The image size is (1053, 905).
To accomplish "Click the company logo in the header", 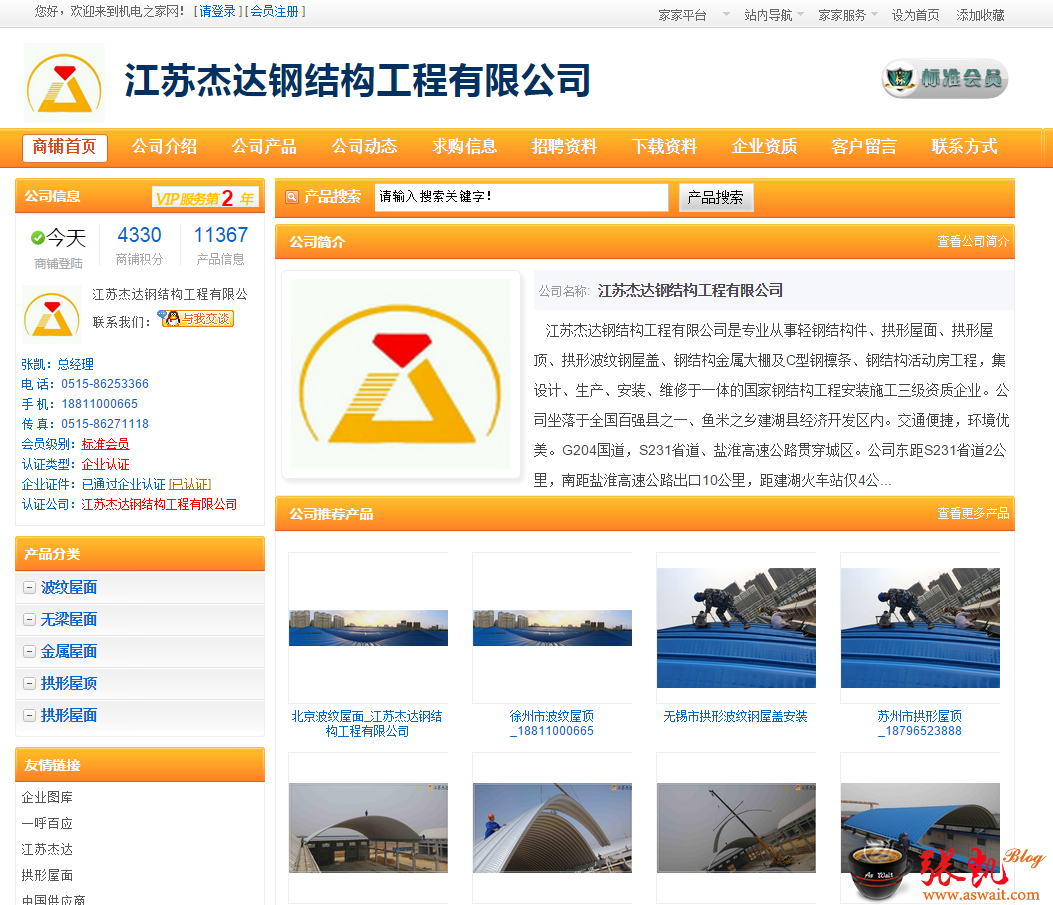I will 64,83.
